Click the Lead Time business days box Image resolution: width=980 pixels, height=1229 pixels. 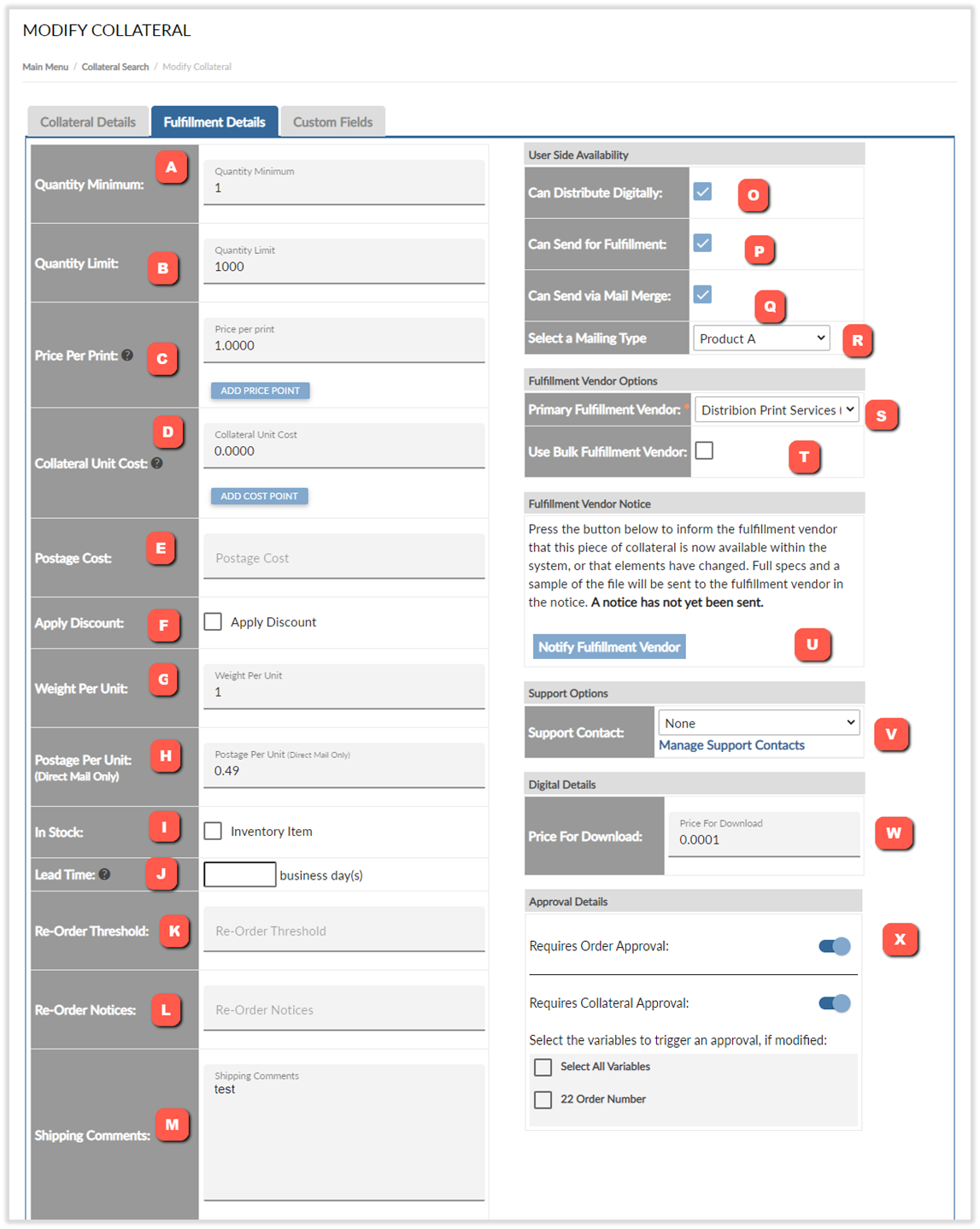tap(240, 874)
